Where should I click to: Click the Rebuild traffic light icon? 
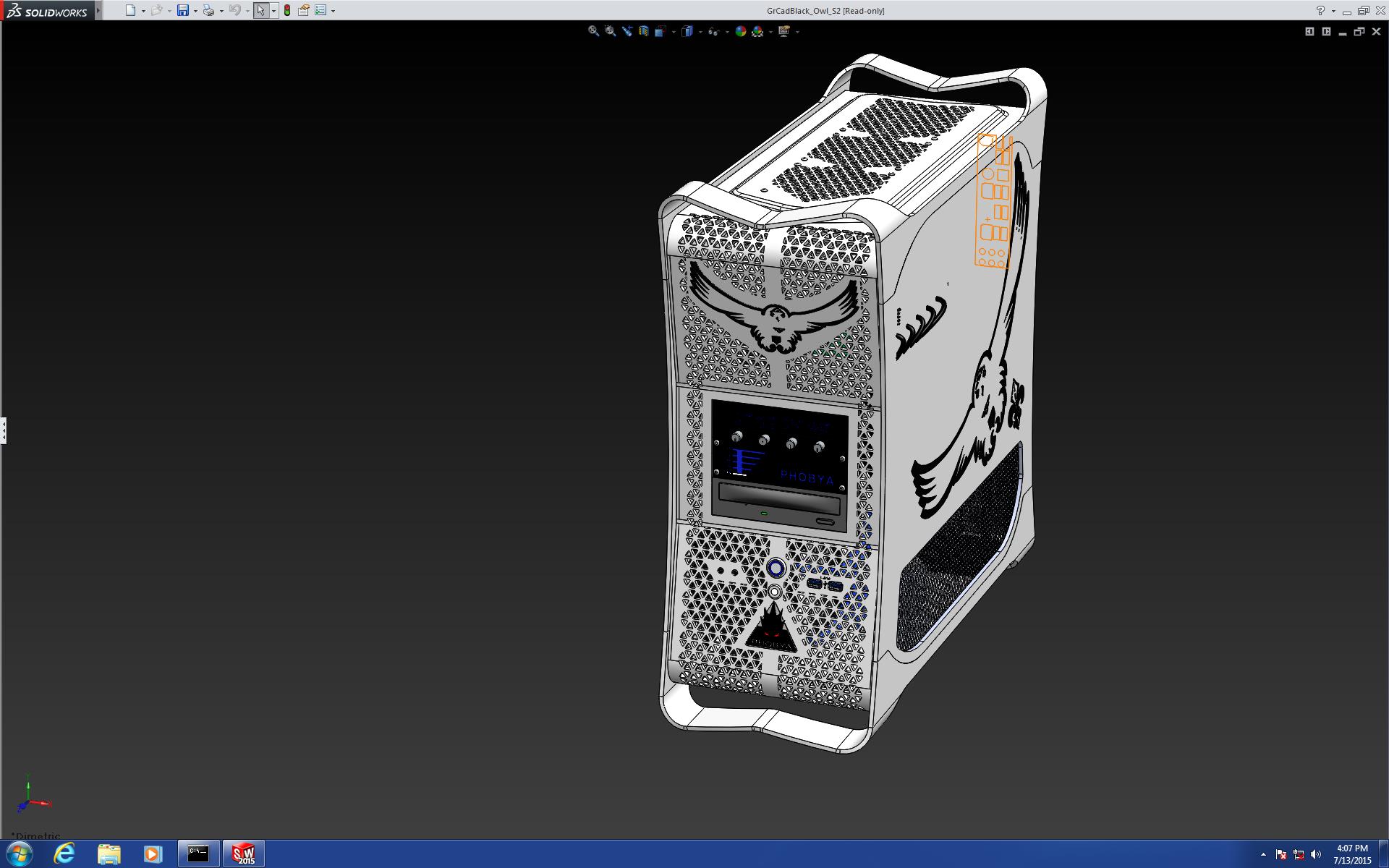[x=287, y=10]
